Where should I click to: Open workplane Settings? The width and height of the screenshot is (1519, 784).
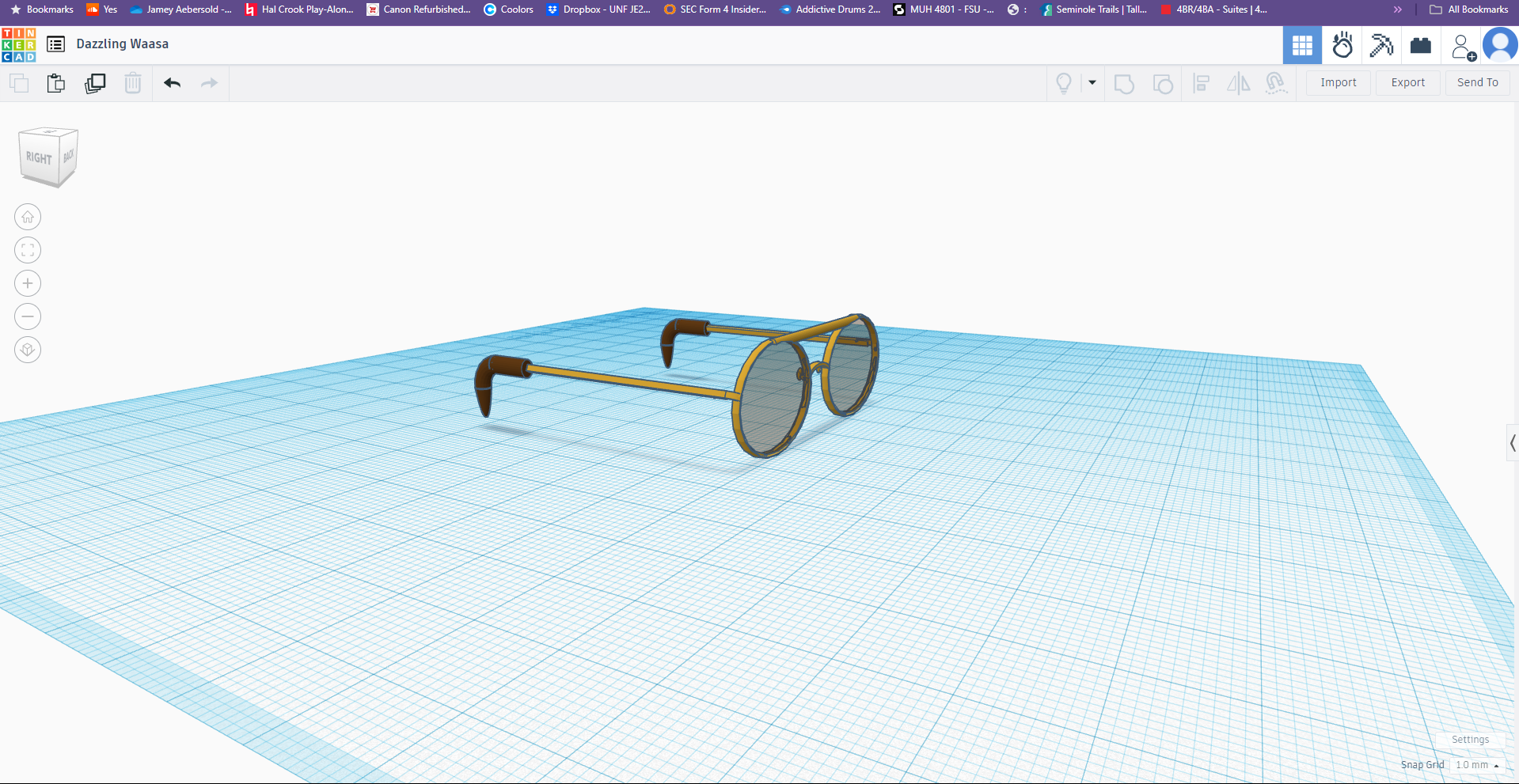point(1470,740)
